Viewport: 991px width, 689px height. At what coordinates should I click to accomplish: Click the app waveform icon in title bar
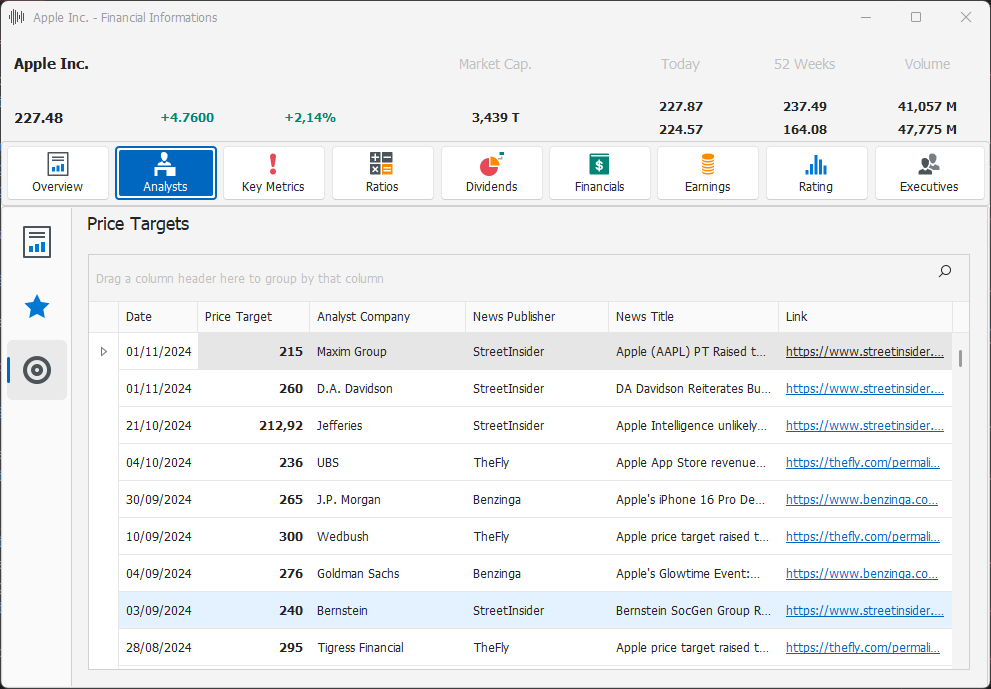(x=16, y=18)
